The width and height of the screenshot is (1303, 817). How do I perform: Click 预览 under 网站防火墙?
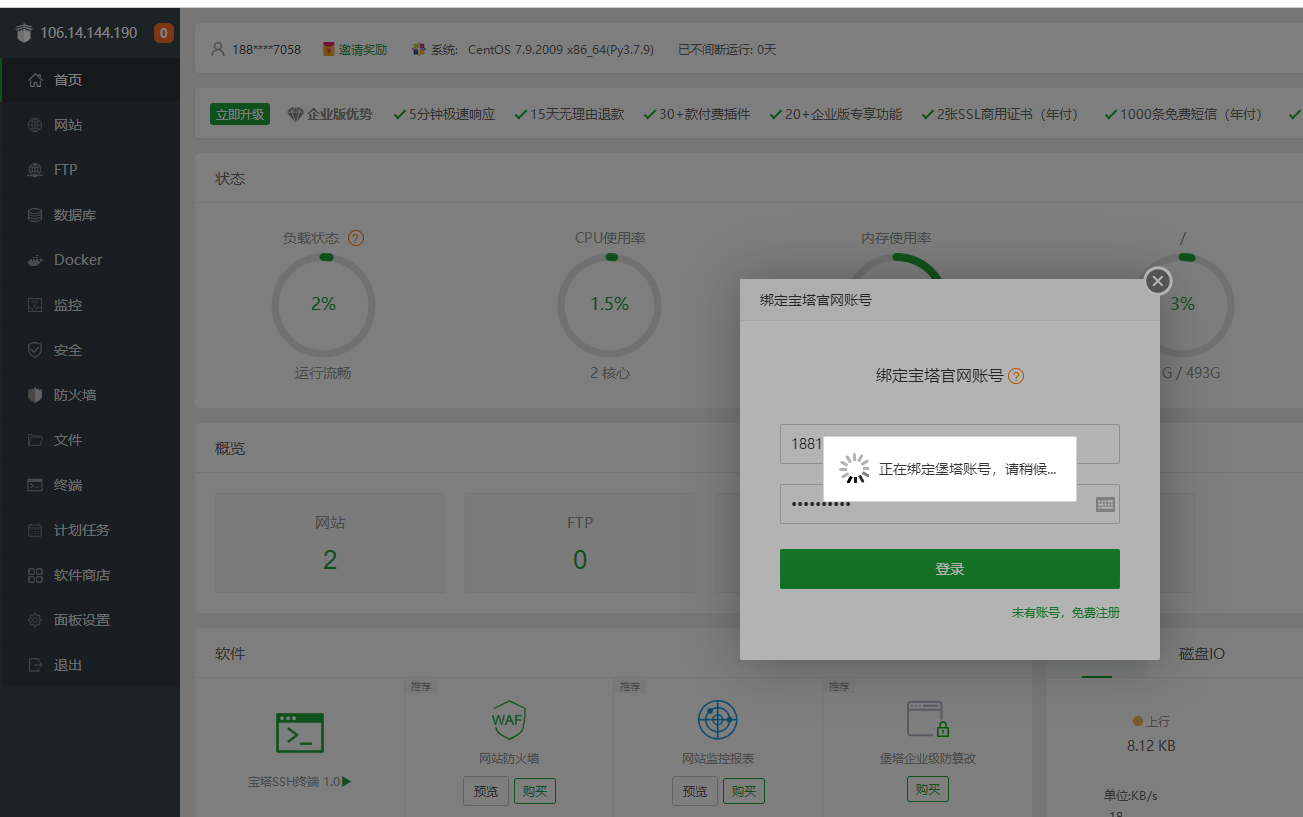(x=486, y=791)
